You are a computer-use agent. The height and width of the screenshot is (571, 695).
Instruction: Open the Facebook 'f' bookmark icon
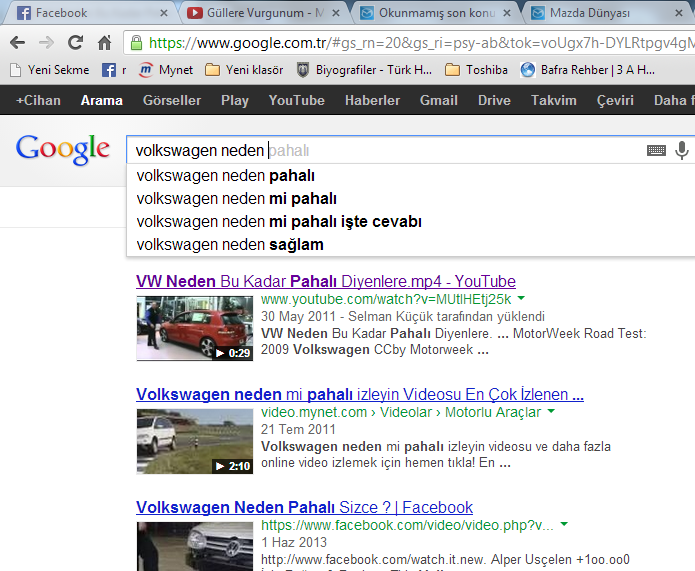109,70
